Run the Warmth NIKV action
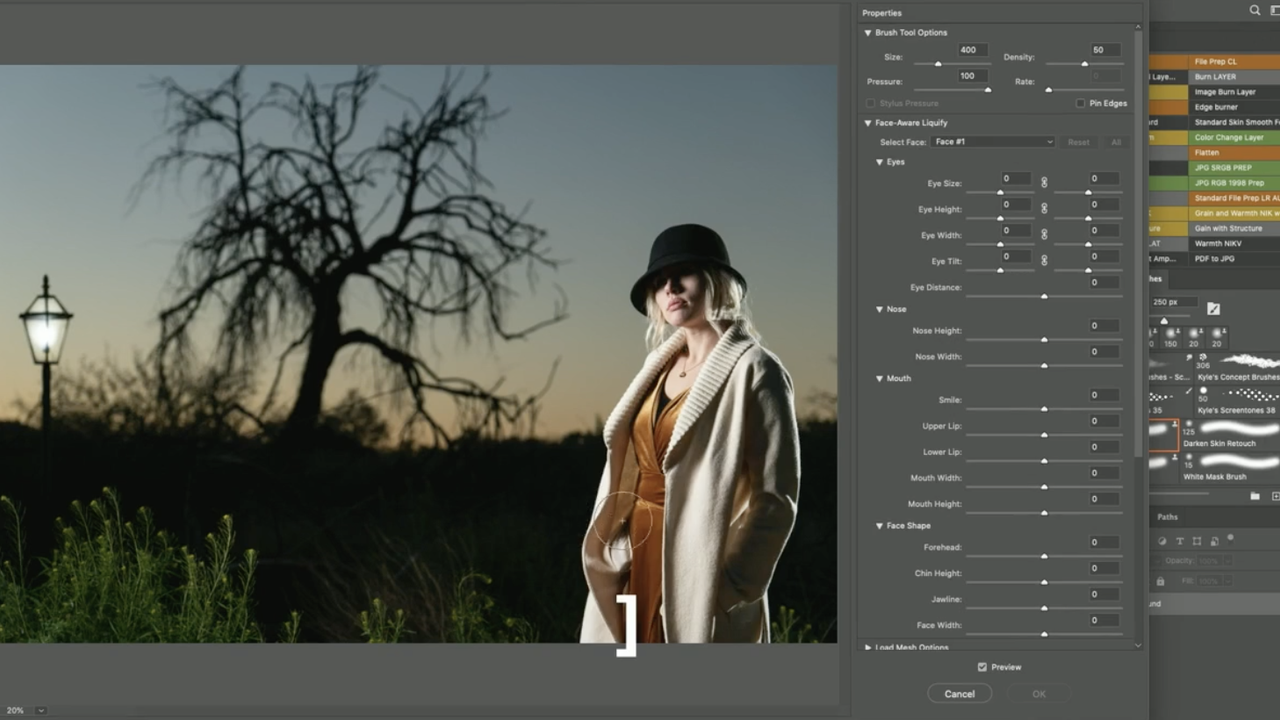 [x=1234, y=243]
